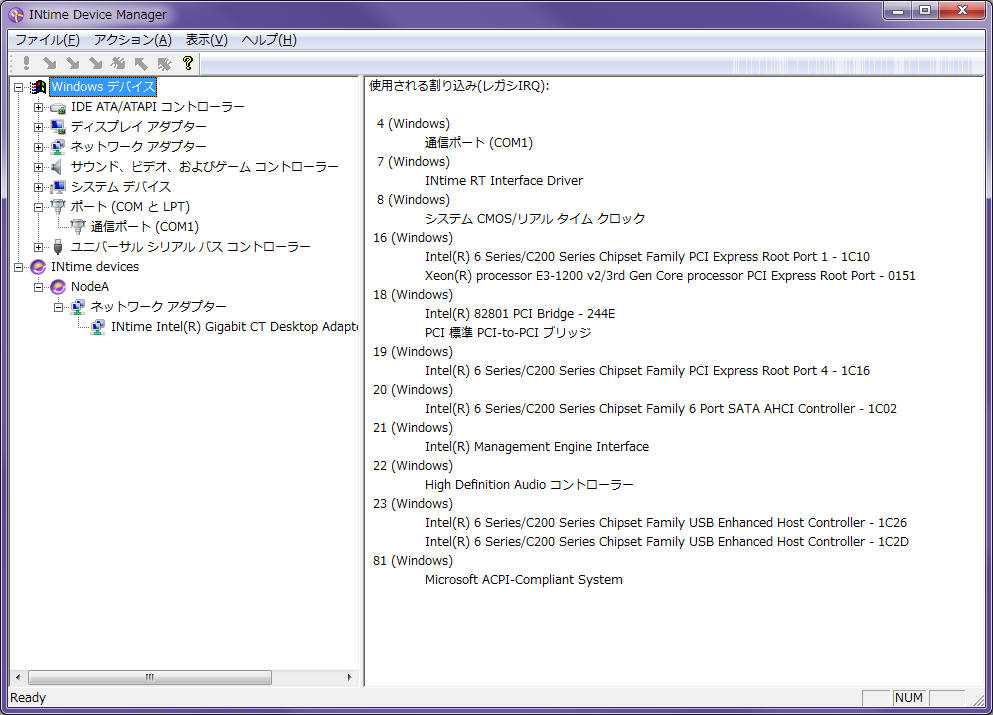The image size is (993, 715).
Task: Collapse the NodeA node
Action: [x=39, y=288]
